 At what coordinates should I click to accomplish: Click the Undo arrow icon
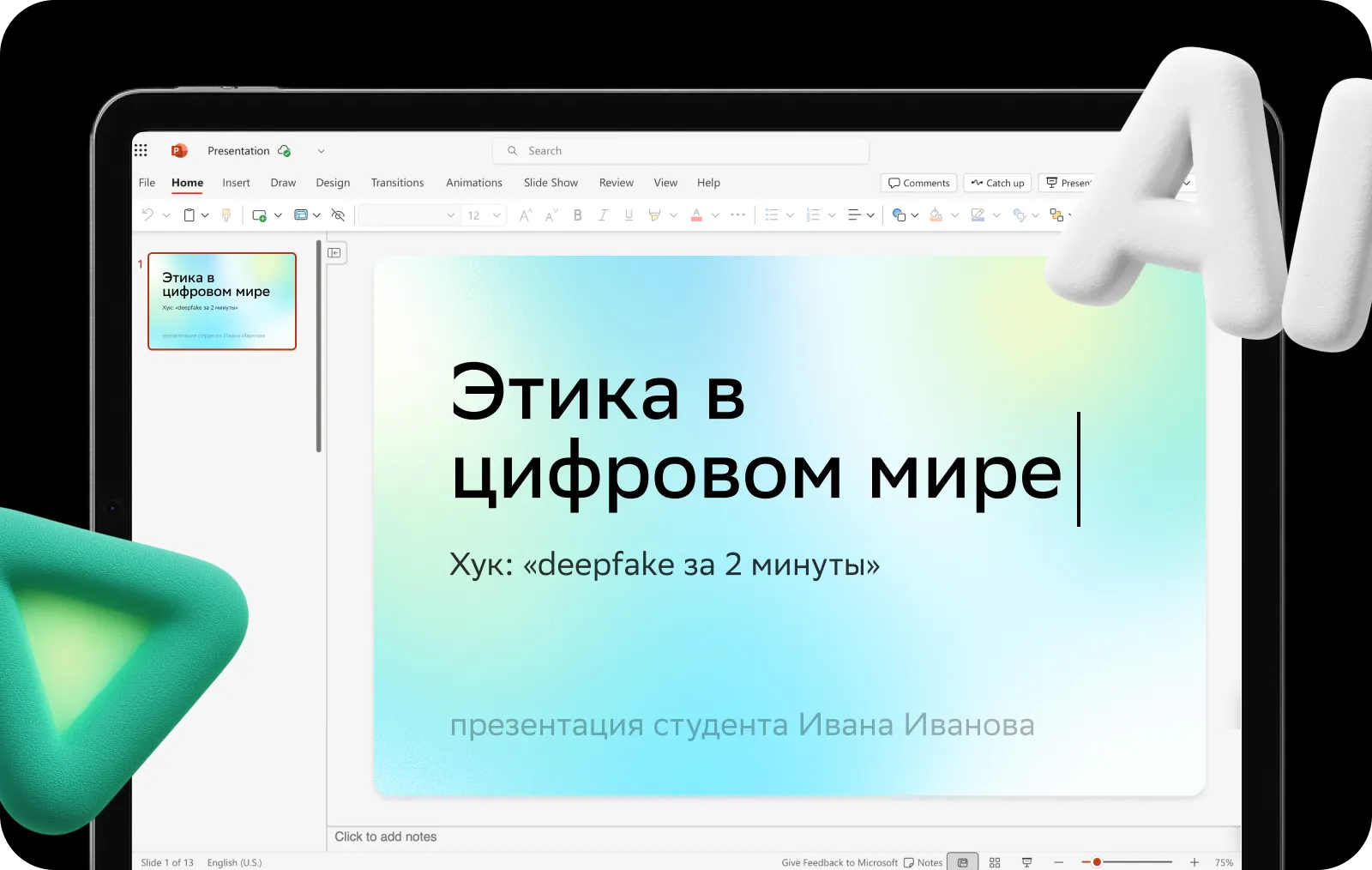coord(147,215)
